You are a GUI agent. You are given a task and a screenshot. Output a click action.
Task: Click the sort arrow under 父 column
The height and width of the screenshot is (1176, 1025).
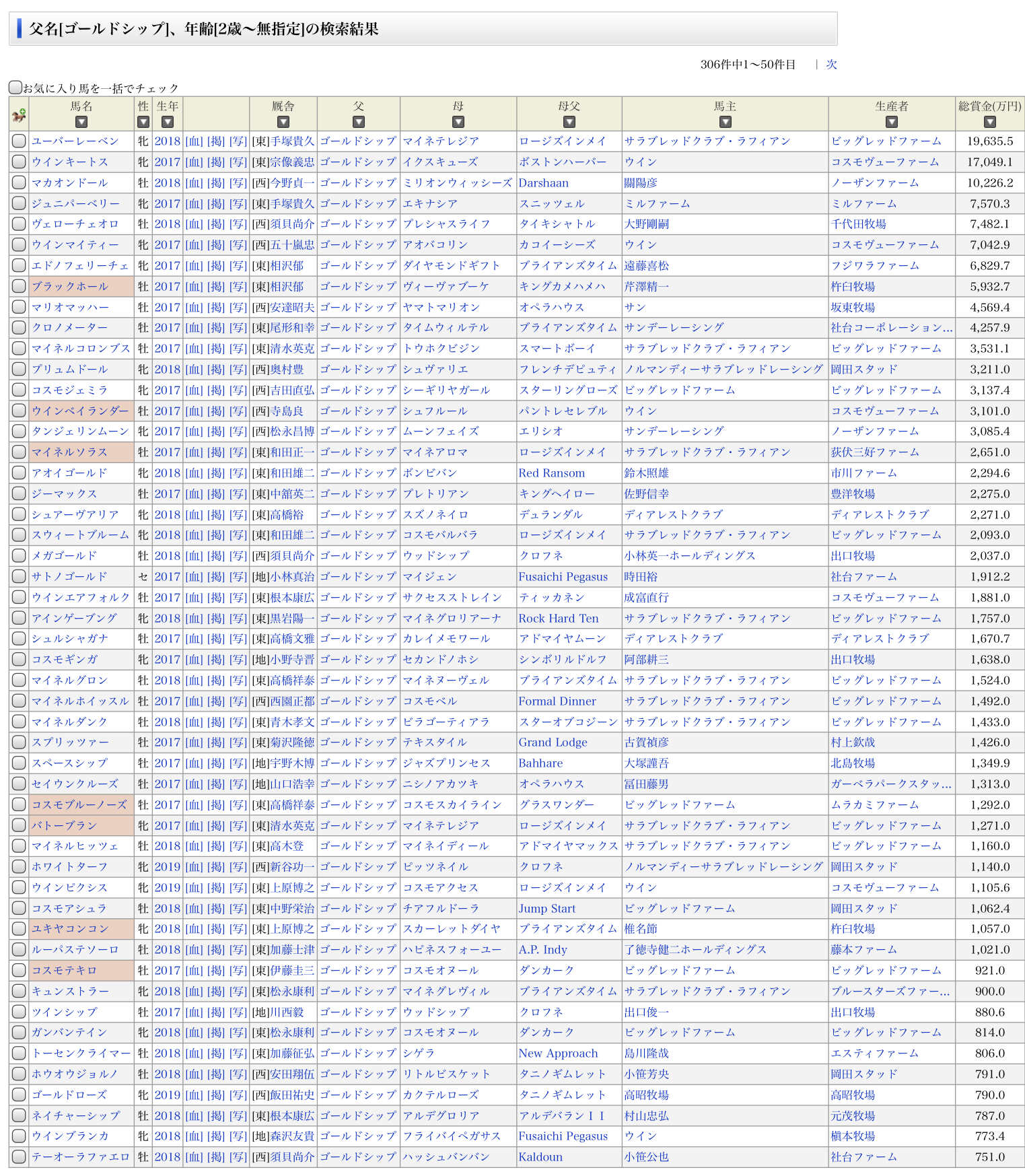tap(359, 122)
